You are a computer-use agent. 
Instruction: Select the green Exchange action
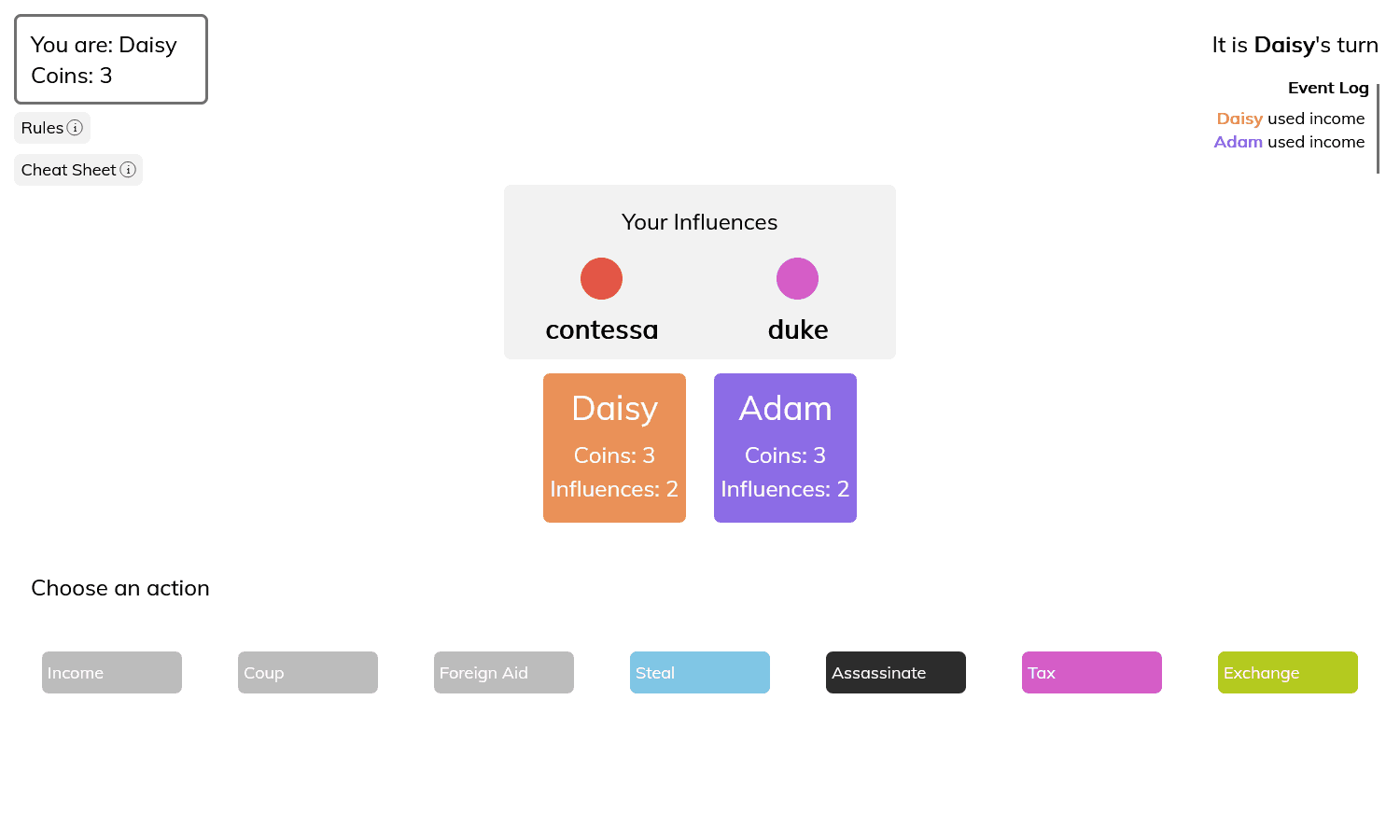click(1288, 672)
